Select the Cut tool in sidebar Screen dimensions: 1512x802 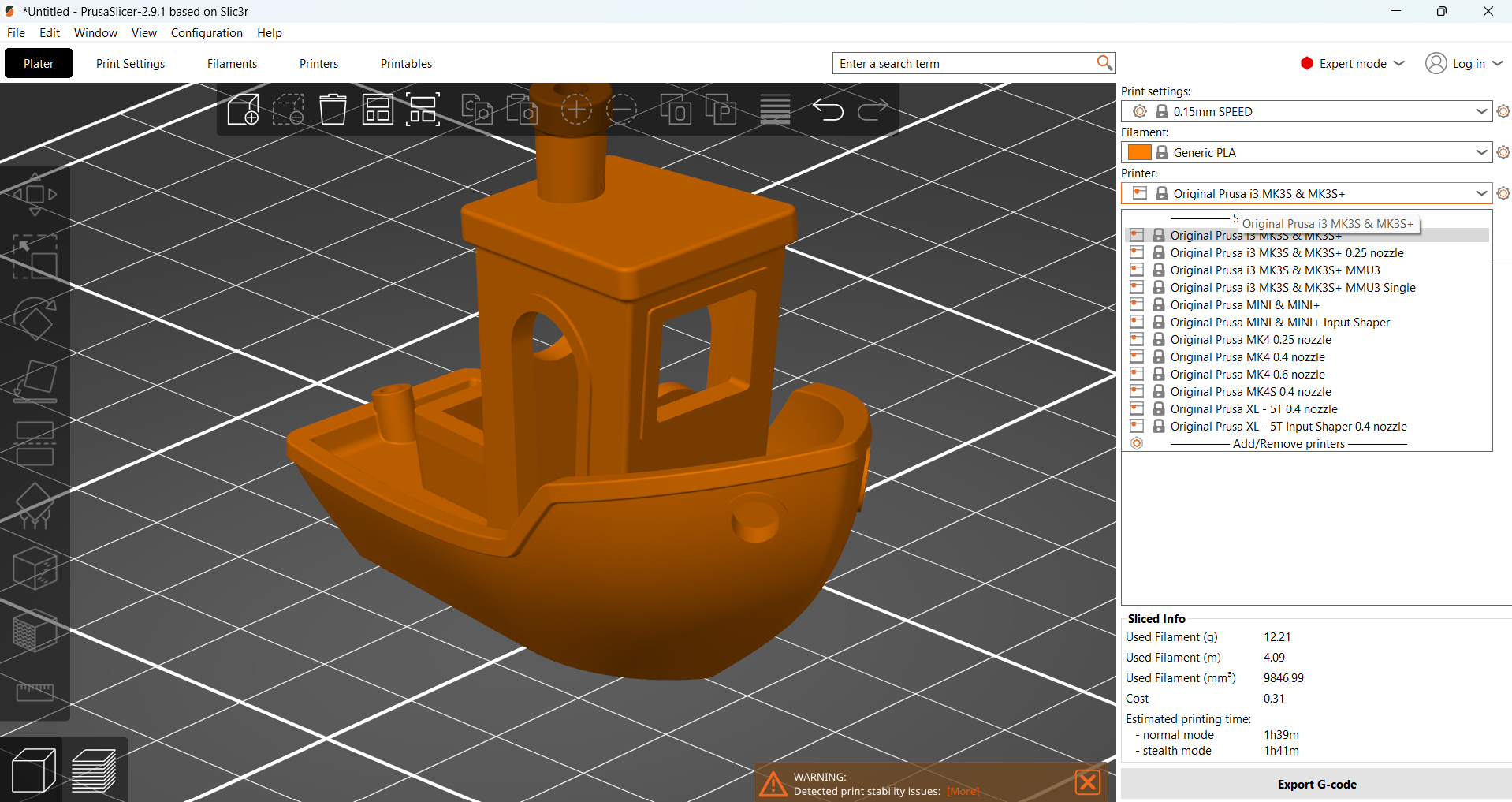35,443
